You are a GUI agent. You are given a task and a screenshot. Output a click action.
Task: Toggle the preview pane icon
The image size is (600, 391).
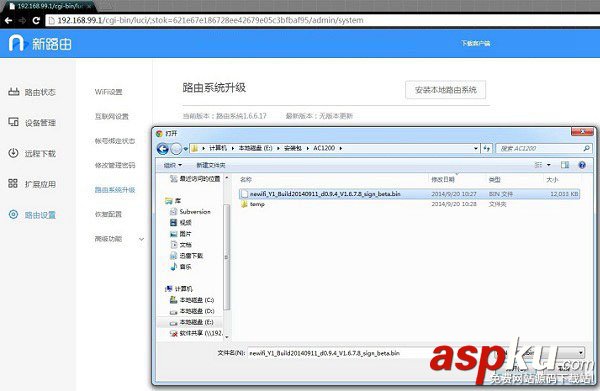(565, 165)
